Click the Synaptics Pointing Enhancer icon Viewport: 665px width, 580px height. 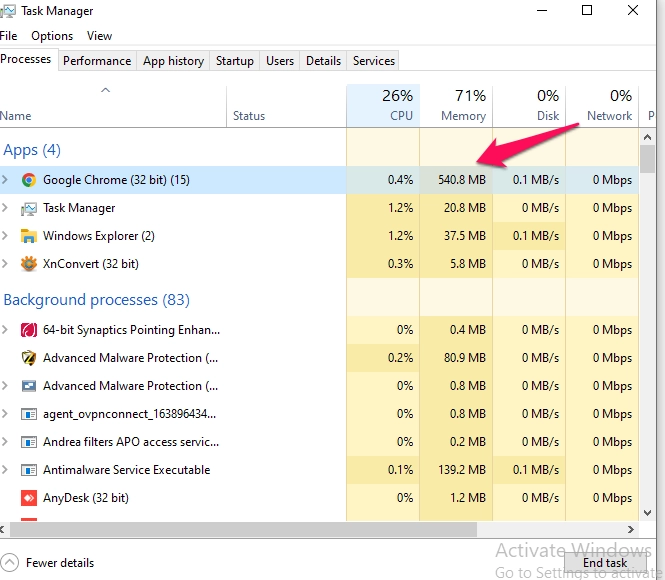[x=29, y=330]
